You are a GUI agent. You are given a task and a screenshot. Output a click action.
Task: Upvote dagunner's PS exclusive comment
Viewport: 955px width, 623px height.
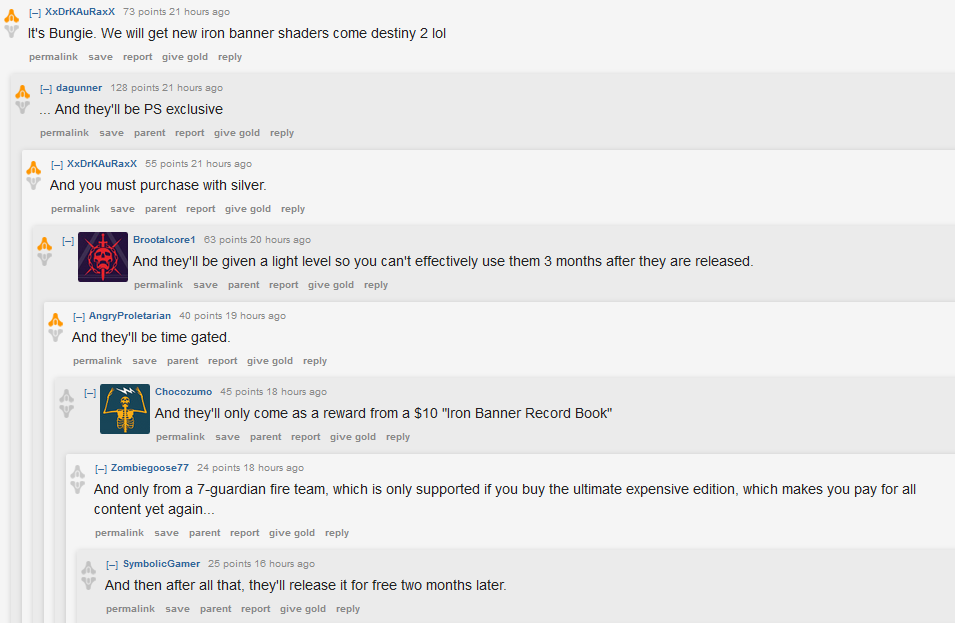click(23, 91)
